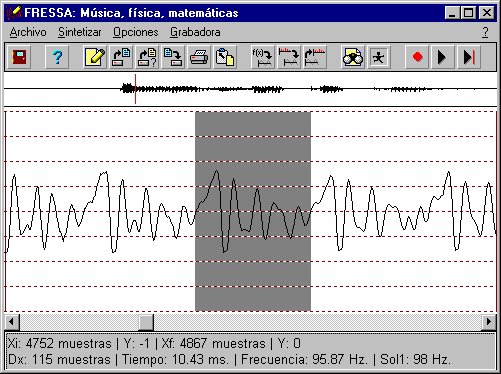Viewport: 501px width, 374px height.
Task: Click inside the gray selected waveform region
Action: click(253, 211)
